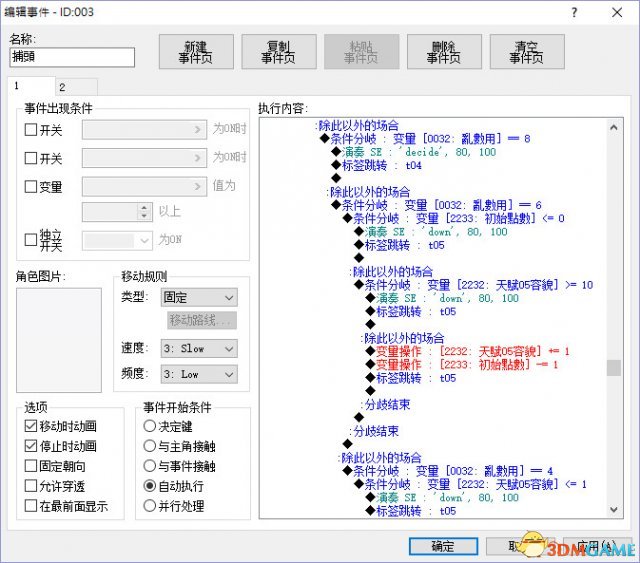
Task: Select event page tab 1
Action: [x=18, y=87]
